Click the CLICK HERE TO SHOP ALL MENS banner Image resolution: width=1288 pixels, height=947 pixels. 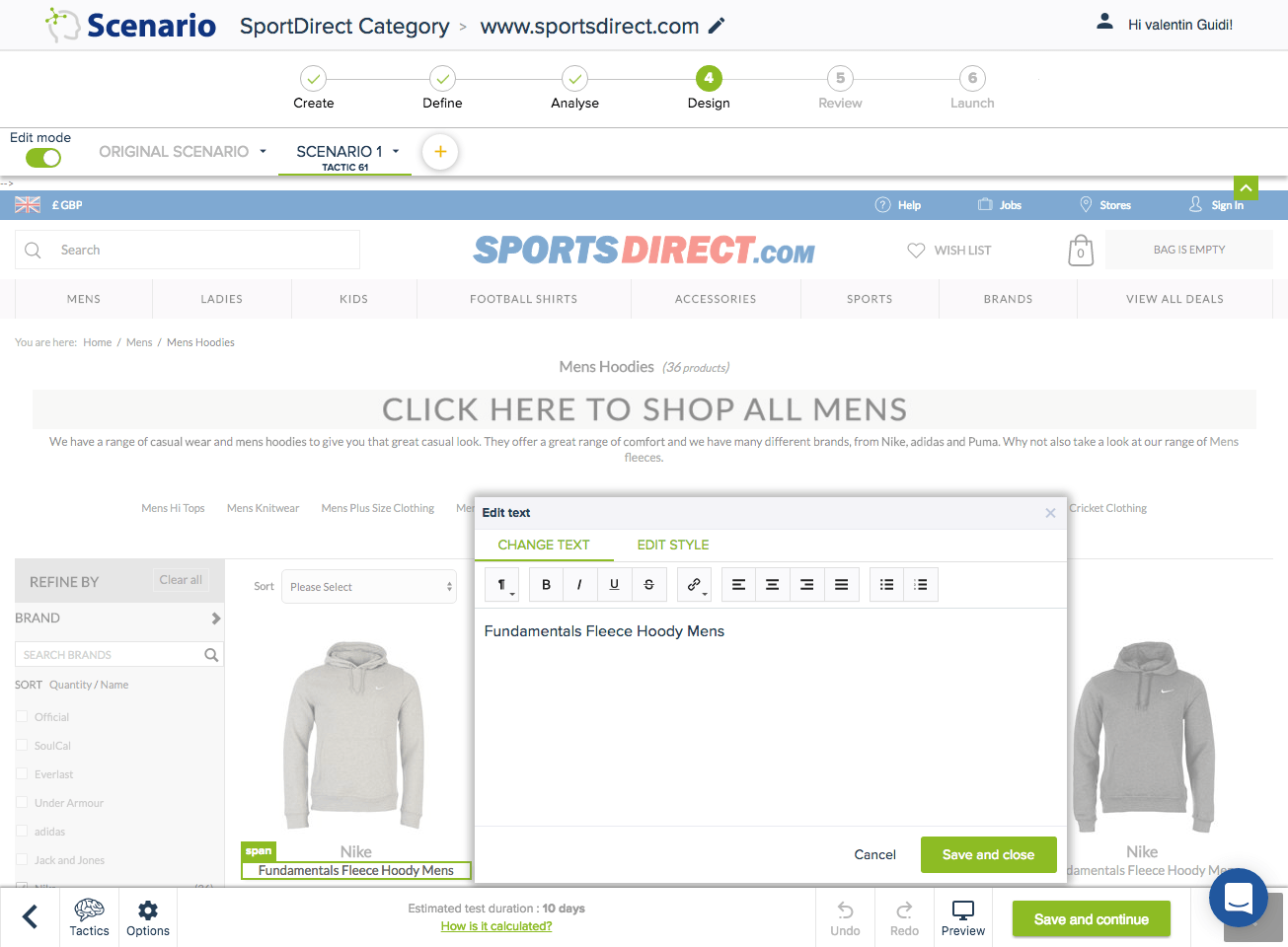click(644, 409)
